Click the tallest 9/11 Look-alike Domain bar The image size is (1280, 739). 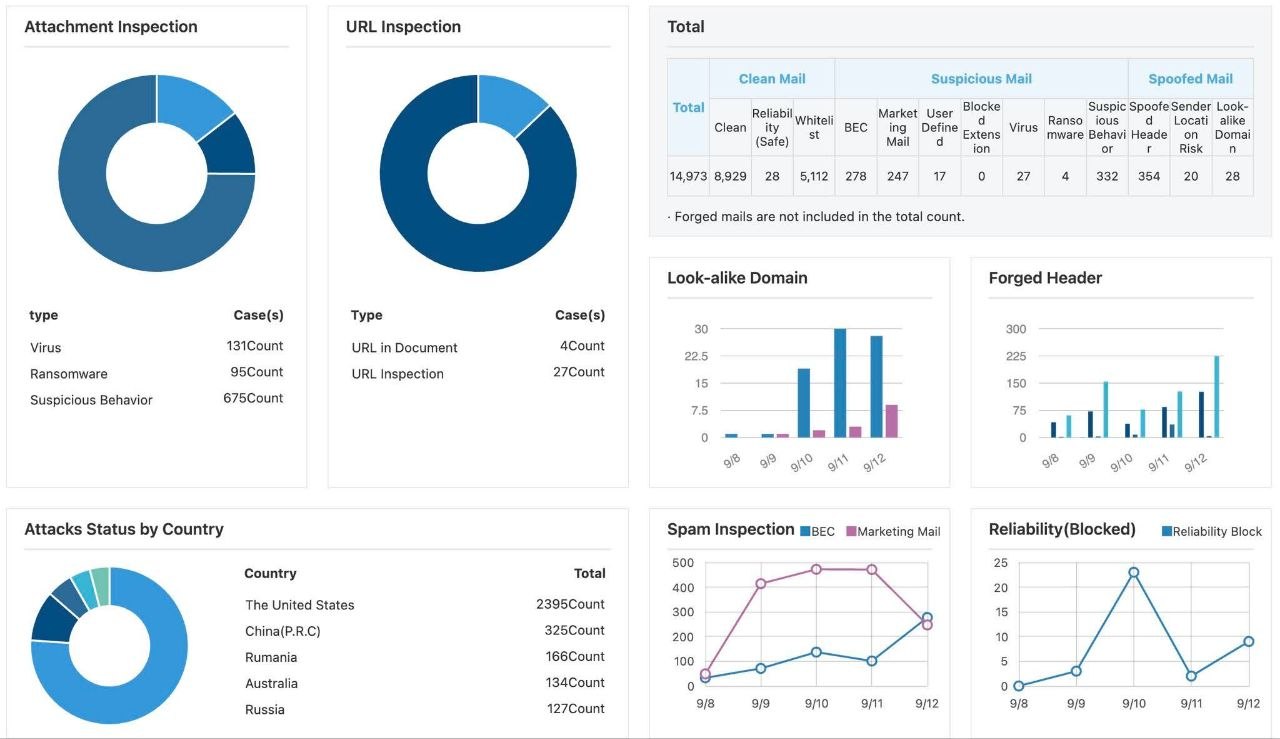point(840,383)
